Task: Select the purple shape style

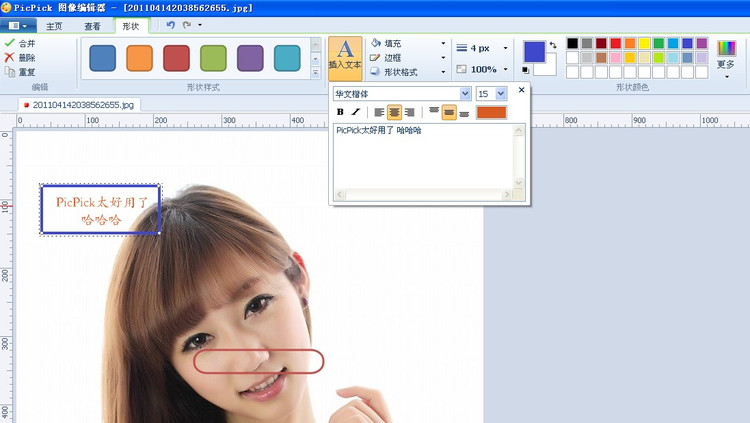Action: [250, 58]
